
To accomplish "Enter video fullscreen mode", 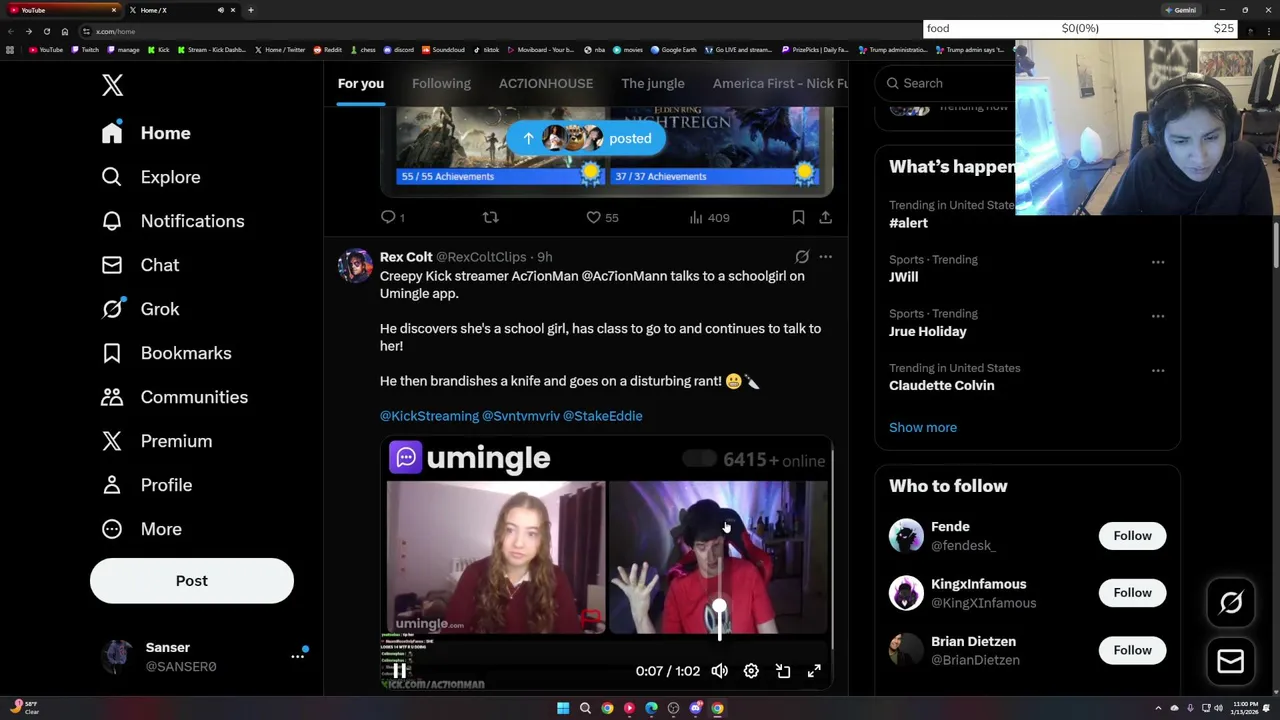I will (814, 671).
